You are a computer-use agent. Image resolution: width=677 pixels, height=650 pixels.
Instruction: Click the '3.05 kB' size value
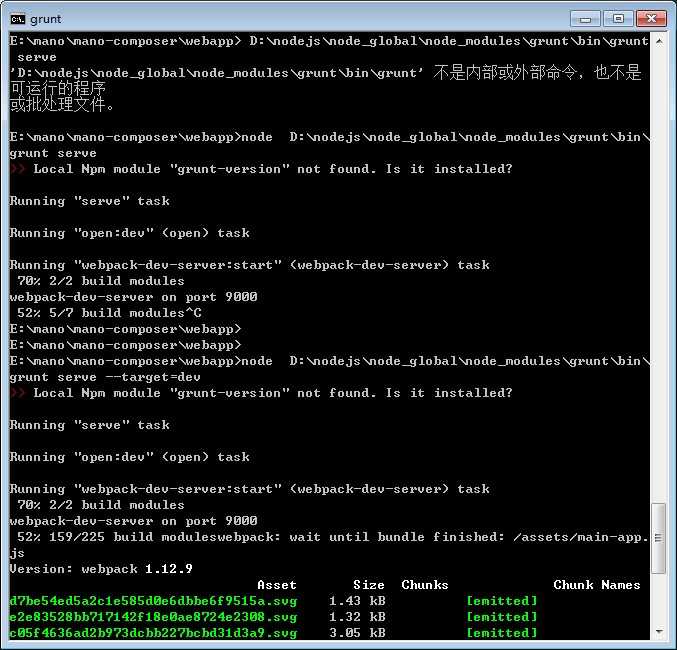[x=357, y=633]
